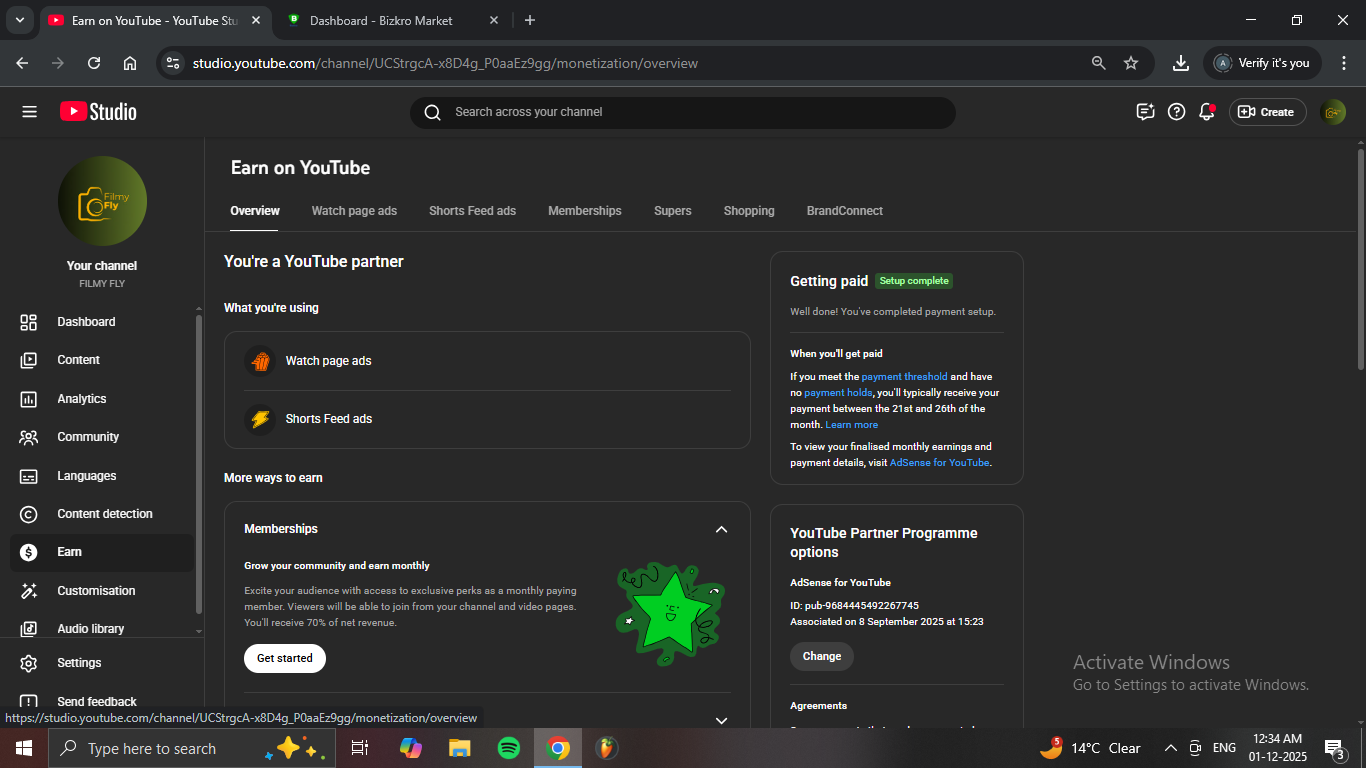Open the help question mark icon
This screenshot has height=768, width=1366.
point(1177,112)
